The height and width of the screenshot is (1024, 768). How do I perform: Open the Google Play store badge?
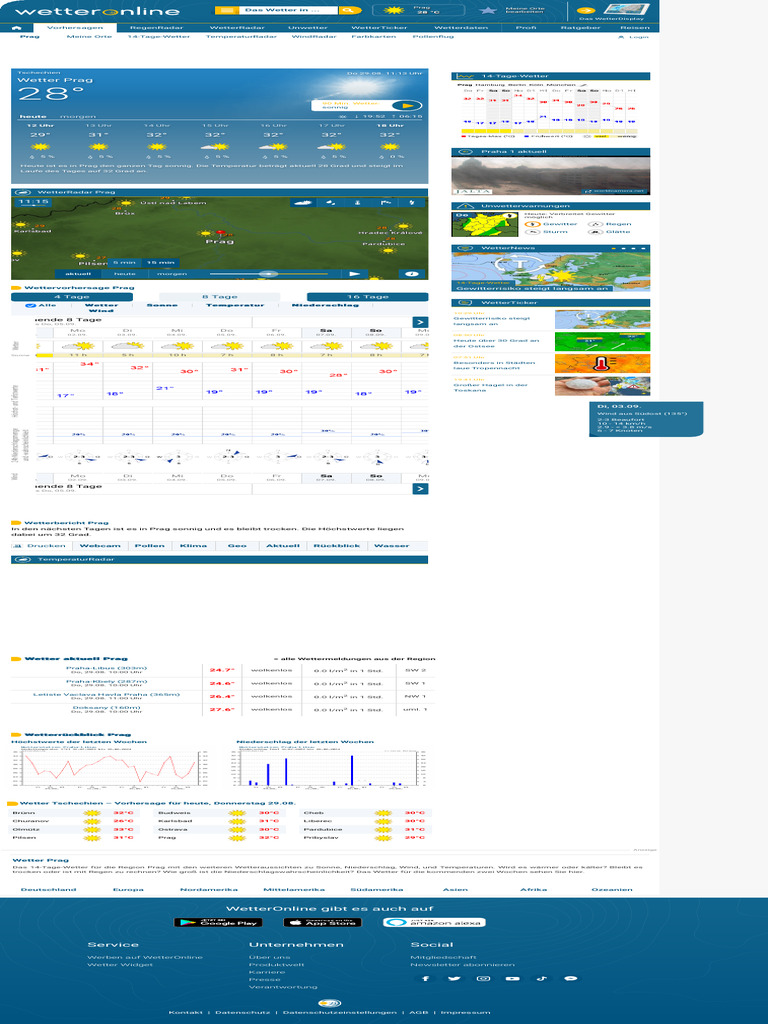(x=218, y=922)
